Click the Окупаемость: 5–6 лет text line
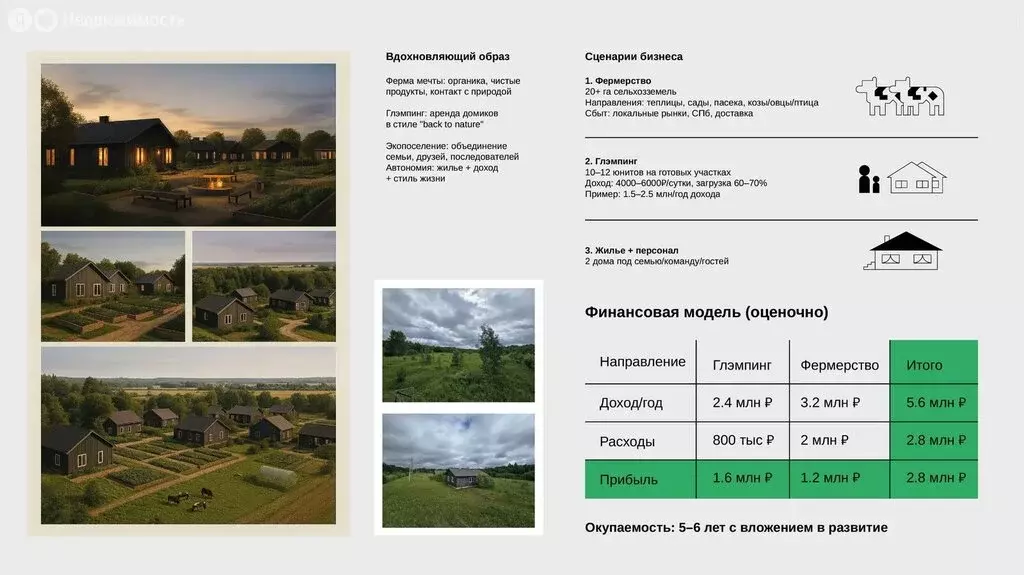Image resolution: width=1024 pixels, height=575 pixels. [735, 527]
